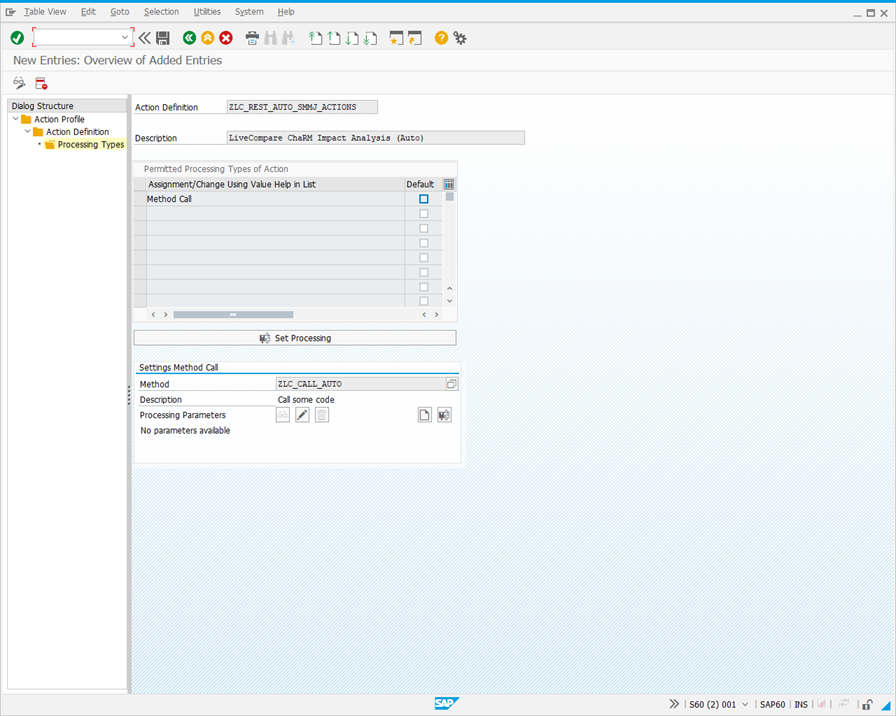Open the command field dropdown
The width and height of the screenshot is (896, 716).
[126, 37]
